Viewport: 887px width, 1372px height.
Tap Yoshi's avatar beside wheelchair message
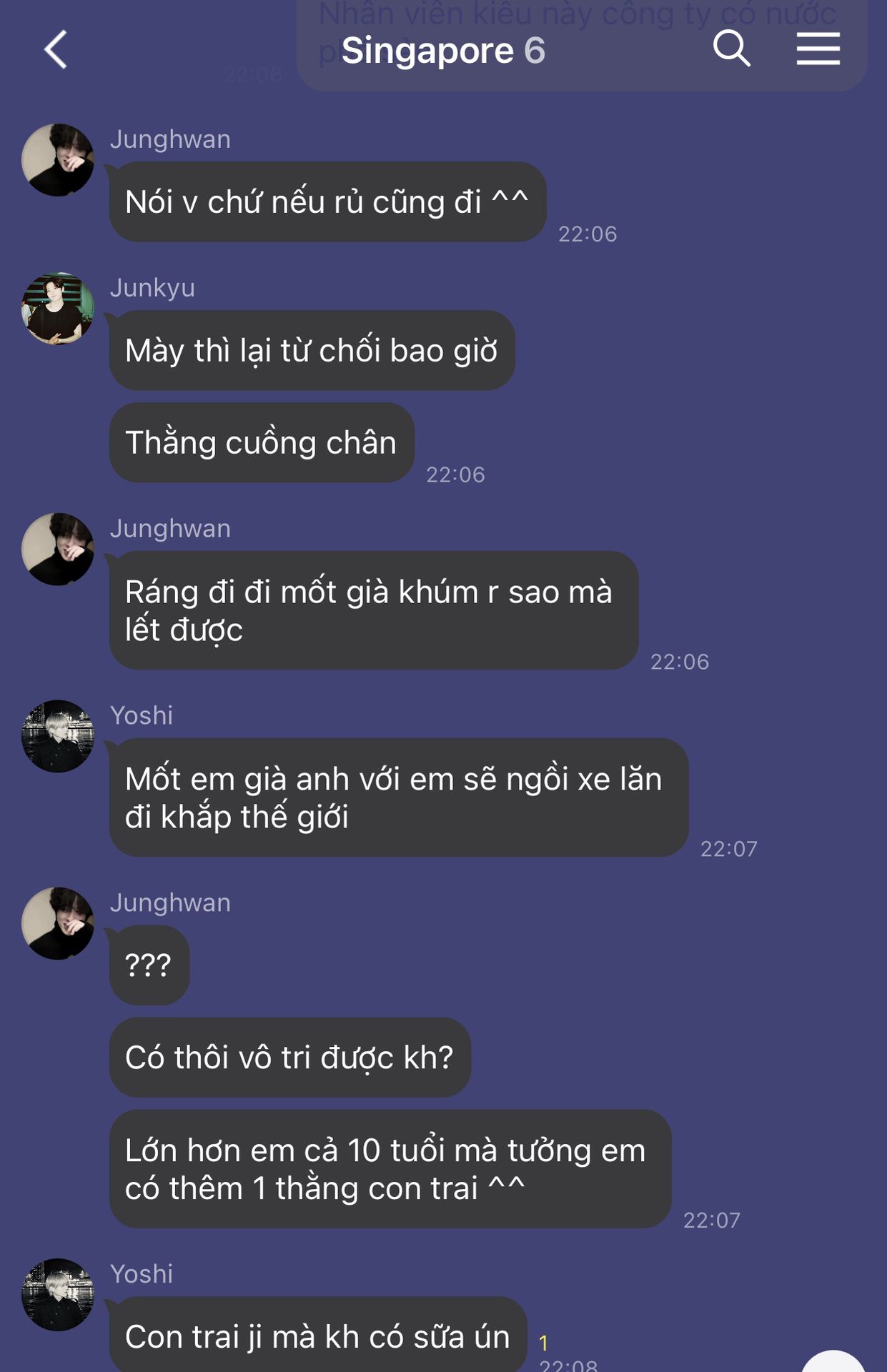(x=58, y=736)
